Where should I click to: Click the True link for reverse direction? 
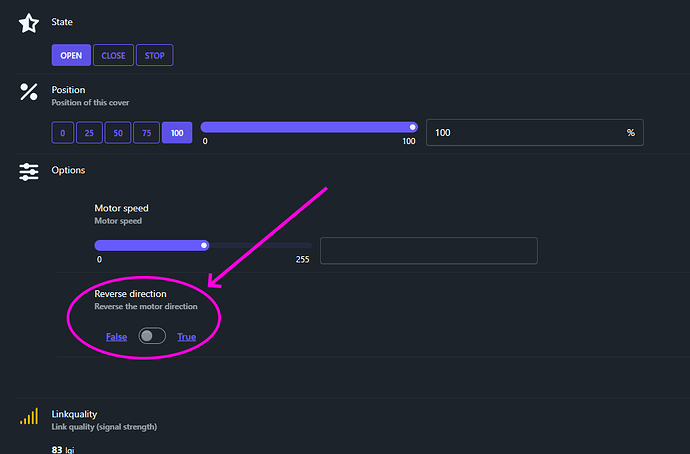pos(186,337)
